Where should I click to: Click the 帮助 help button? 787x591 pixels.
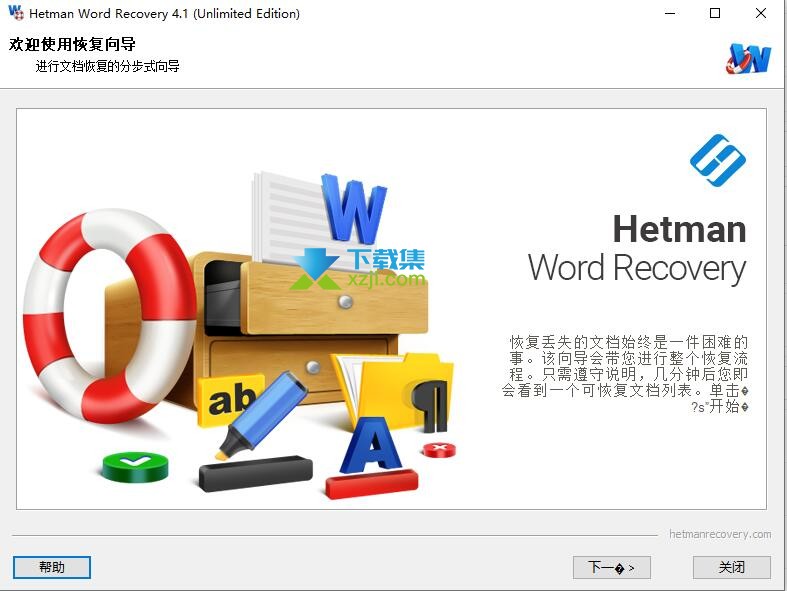click(x=52, y=567)
